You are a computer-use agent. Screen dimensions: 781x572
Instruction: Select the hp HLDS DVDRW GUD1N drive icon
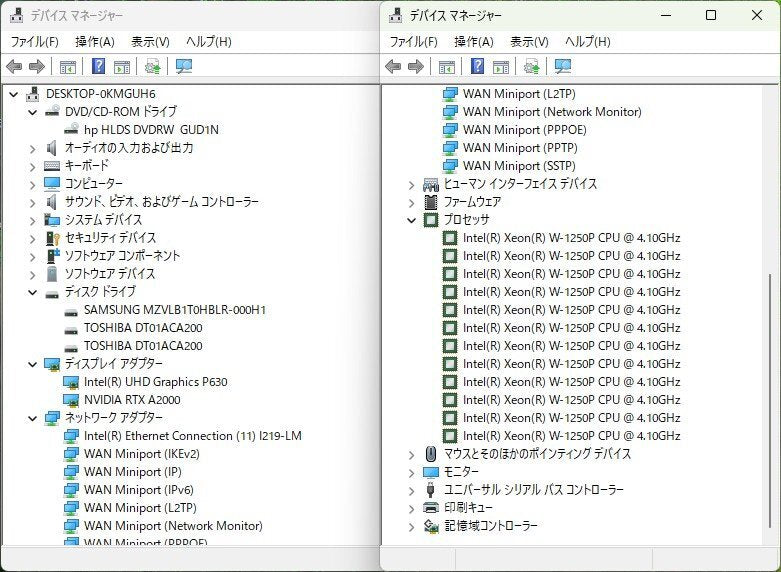click(x=71, y=129)
